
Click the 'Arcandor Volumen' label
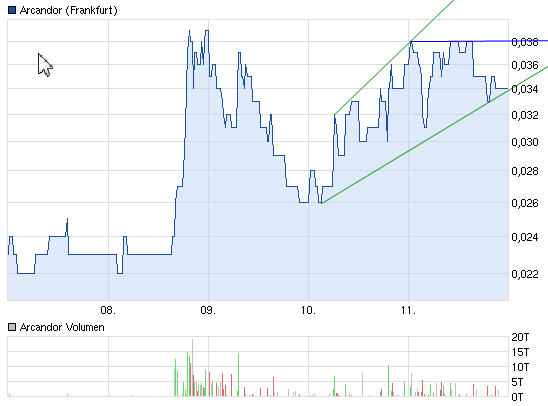(62, 327)
